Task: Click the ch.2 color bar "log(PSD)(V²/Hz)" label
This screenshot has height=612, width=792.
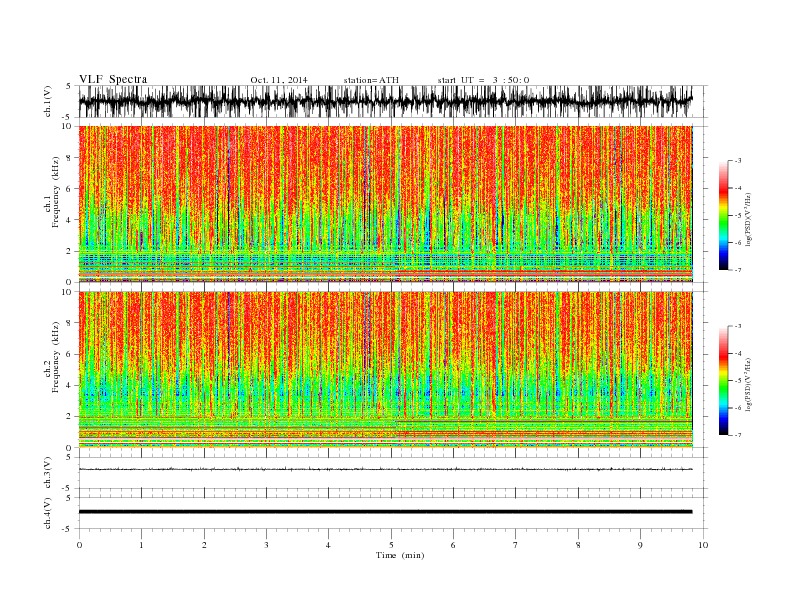Action: coord(748,384)
